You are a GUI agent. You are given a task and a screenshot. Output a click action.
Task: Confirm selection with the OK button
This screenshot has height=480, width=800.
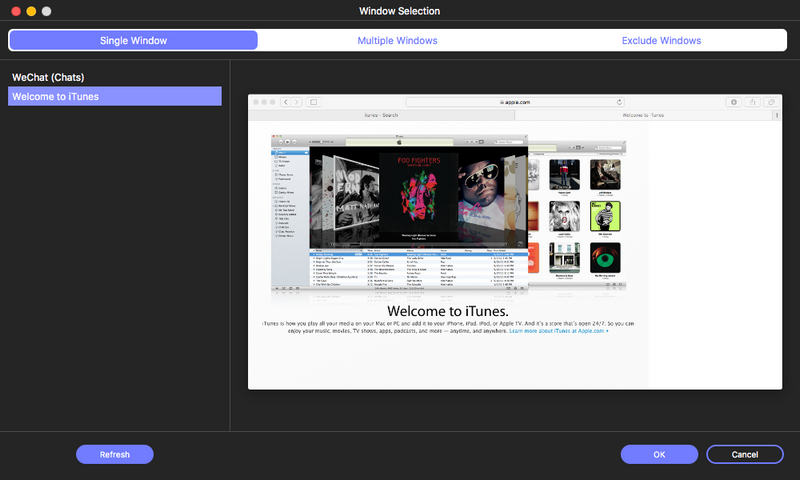pos(659,454)
